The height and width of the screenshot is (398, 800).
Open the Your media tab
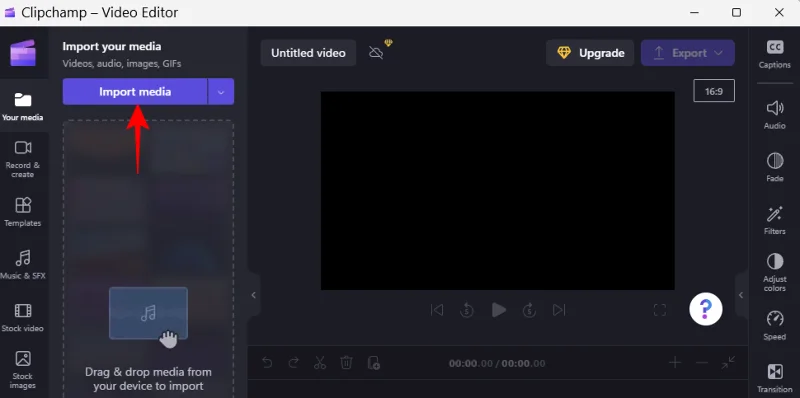(22, 106)
